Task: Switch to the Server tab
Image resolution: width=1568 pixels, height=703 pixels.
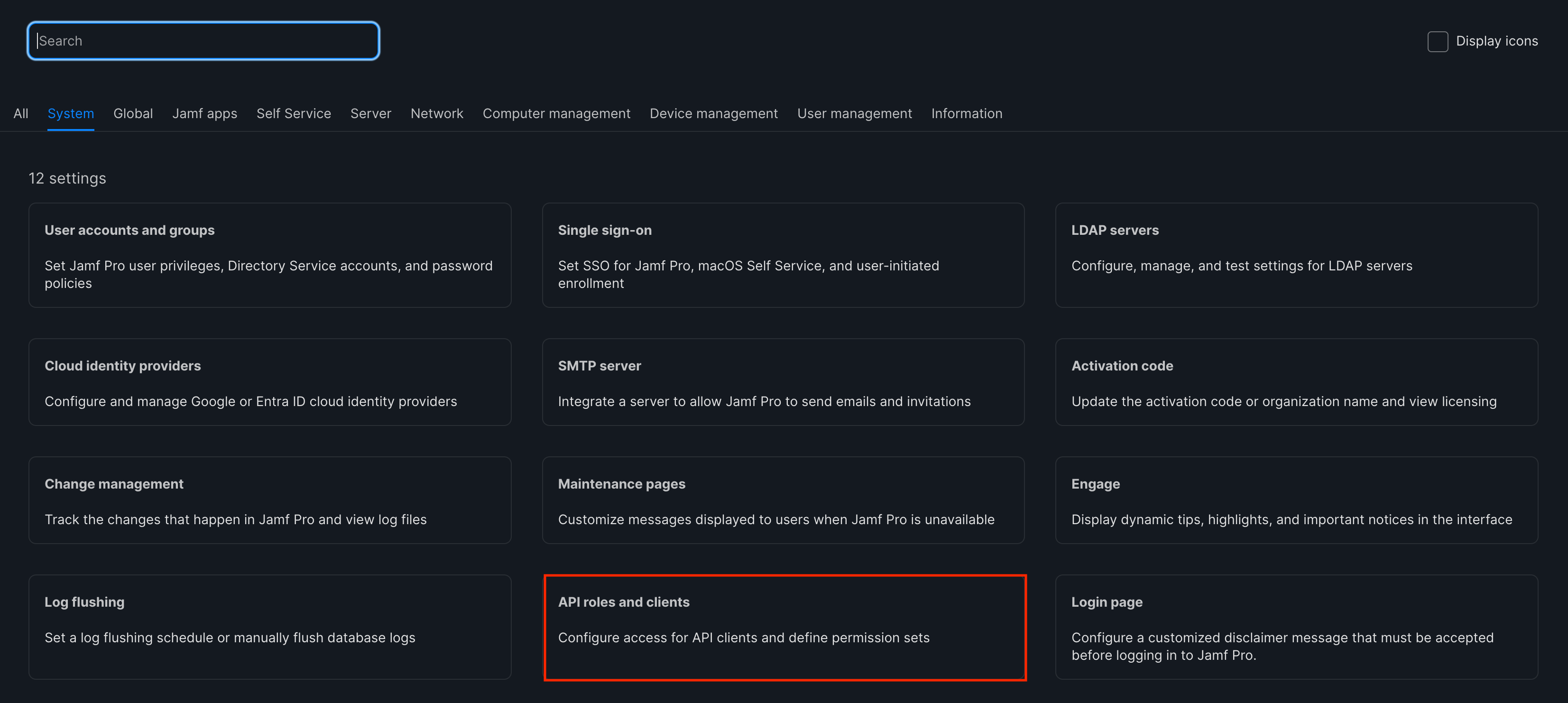Action: (371, 113)
